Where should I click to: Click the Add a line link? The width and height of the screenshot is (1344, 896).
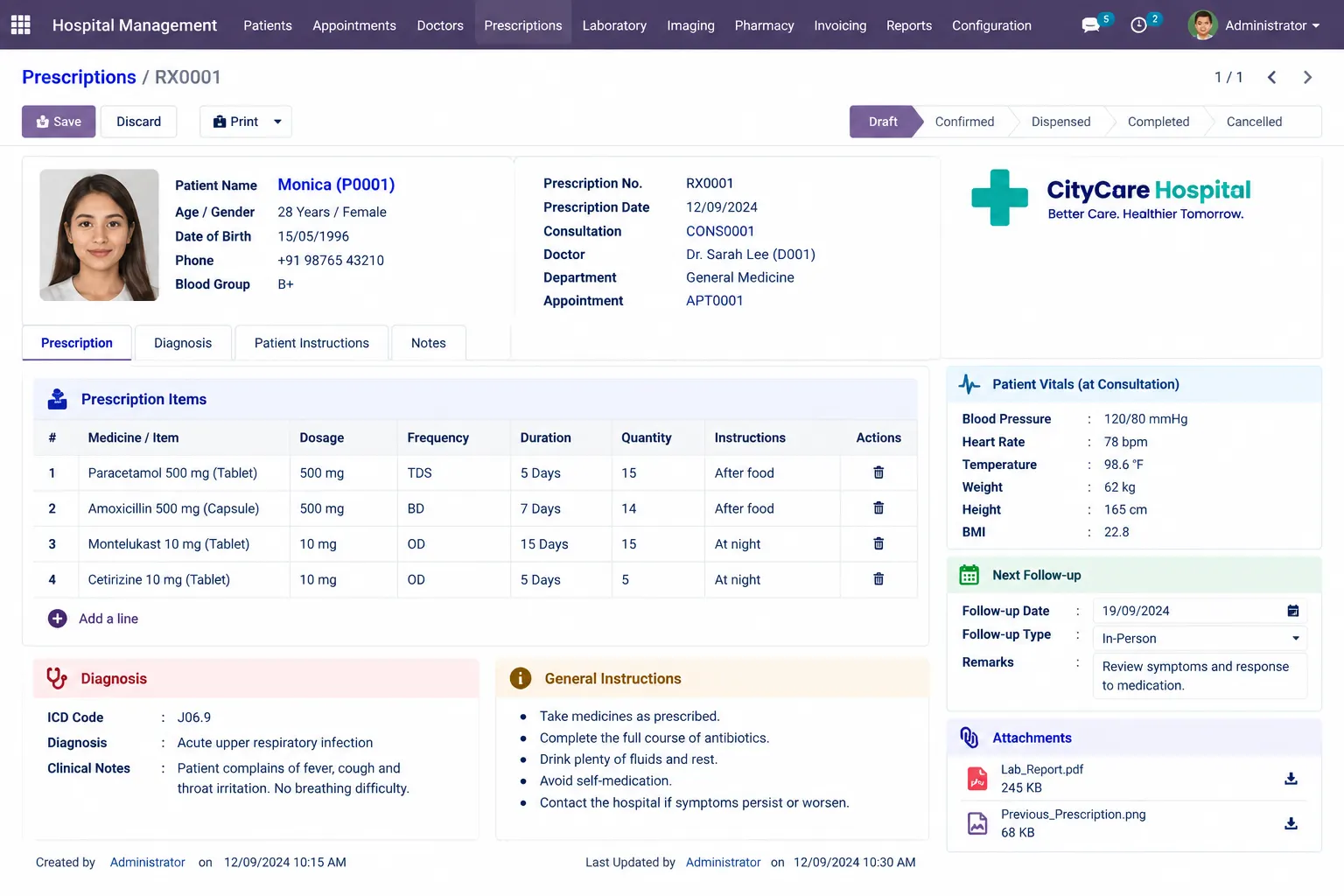pyautogui.click(x=108, y=619)
